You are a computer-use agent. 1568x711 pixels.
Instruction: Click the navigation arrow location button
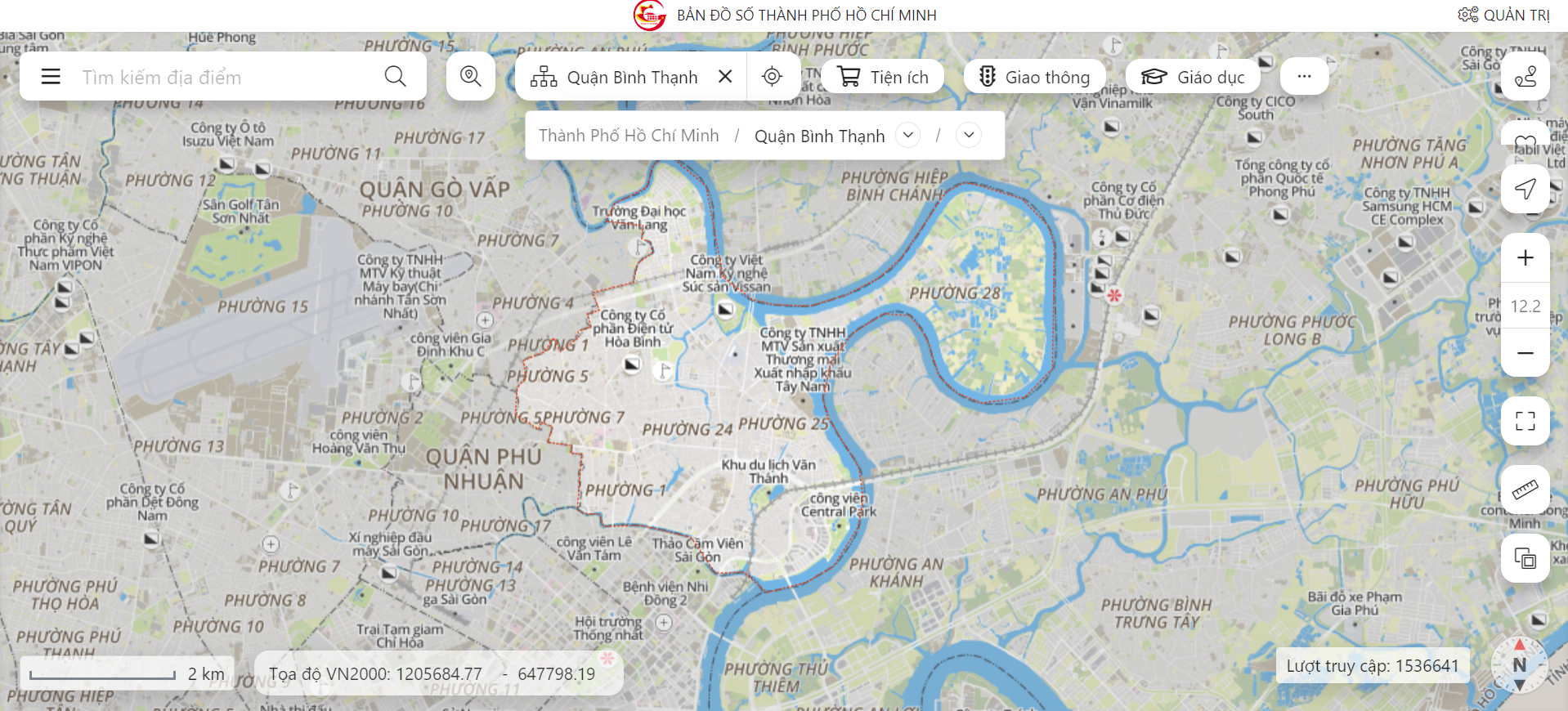[1525, 190]
